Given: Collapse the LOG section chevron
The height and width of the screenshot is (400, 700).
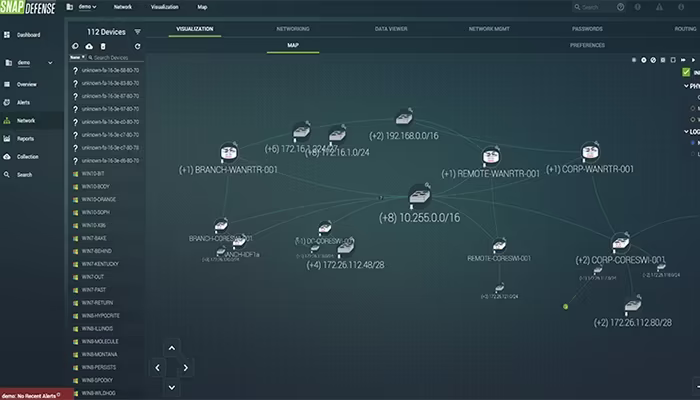Looking at the screenshot, I should point(687,132).
